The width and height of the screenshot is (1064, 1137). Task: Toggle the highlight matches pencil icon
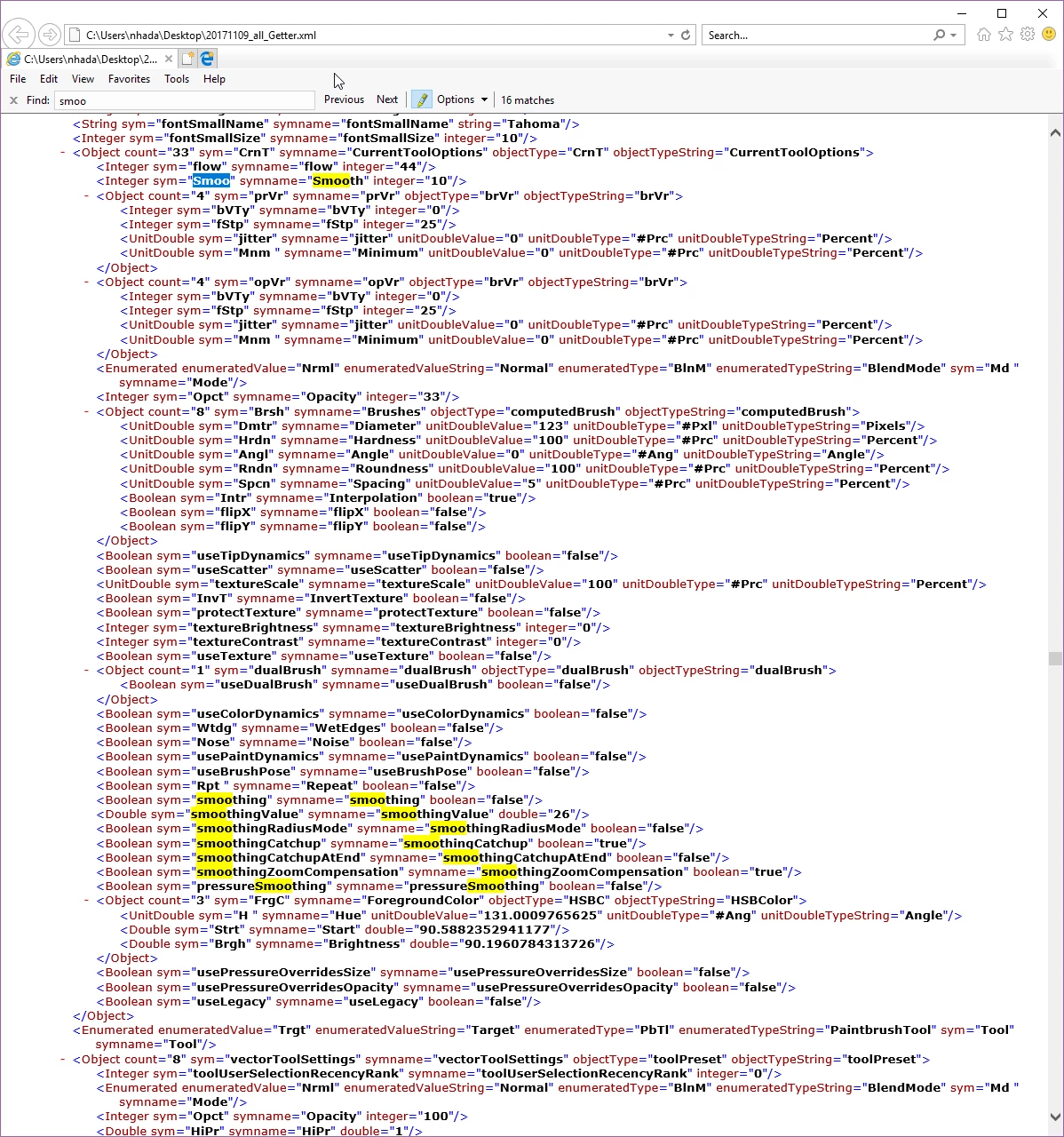[x=421, y=99]
